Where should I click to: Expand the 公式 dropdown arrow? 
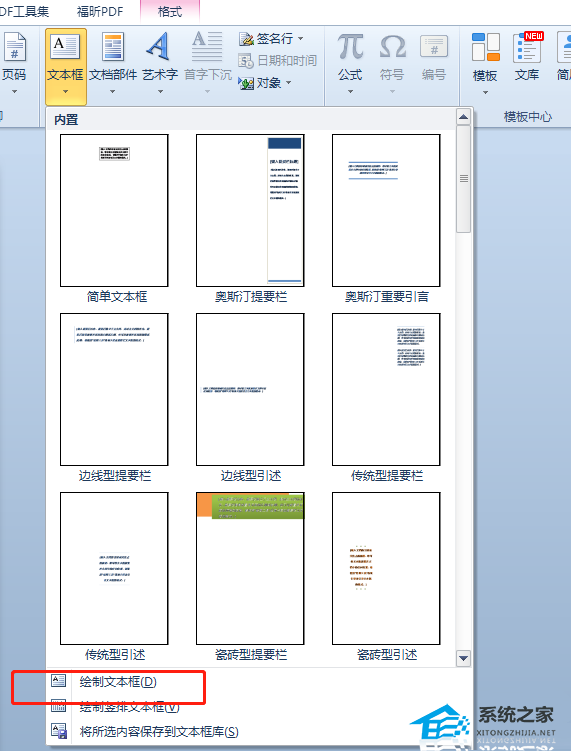(350, 91)
